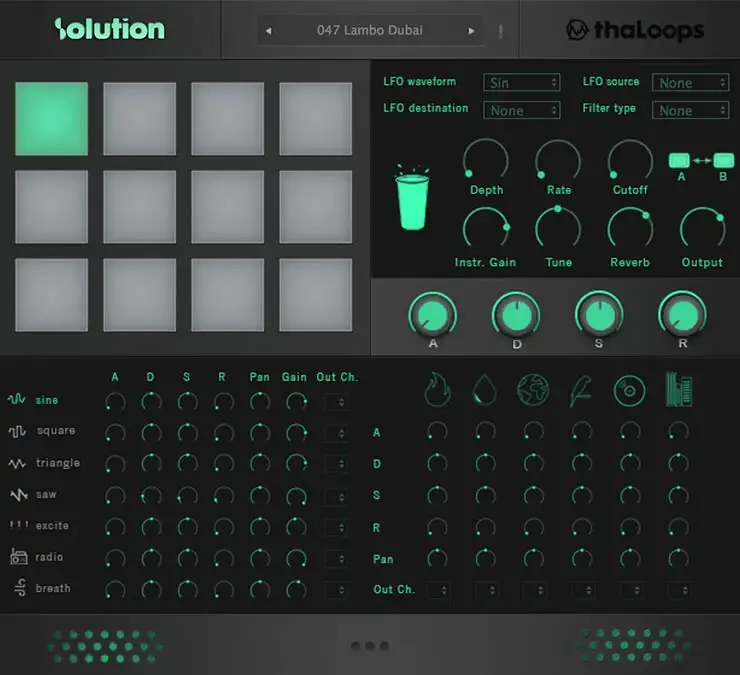Click the excite layer label
This screenshot has width=740, height=675.
(52, 525)
